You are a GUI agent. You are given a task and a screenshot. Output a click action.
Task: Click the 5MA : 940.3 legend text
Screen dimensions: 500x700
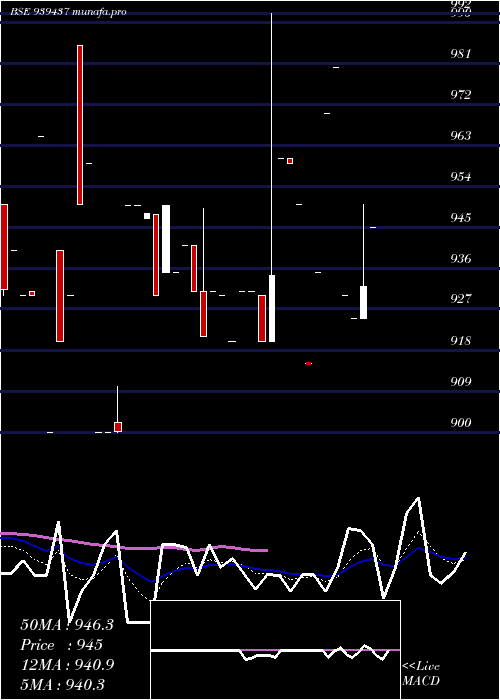62,684
